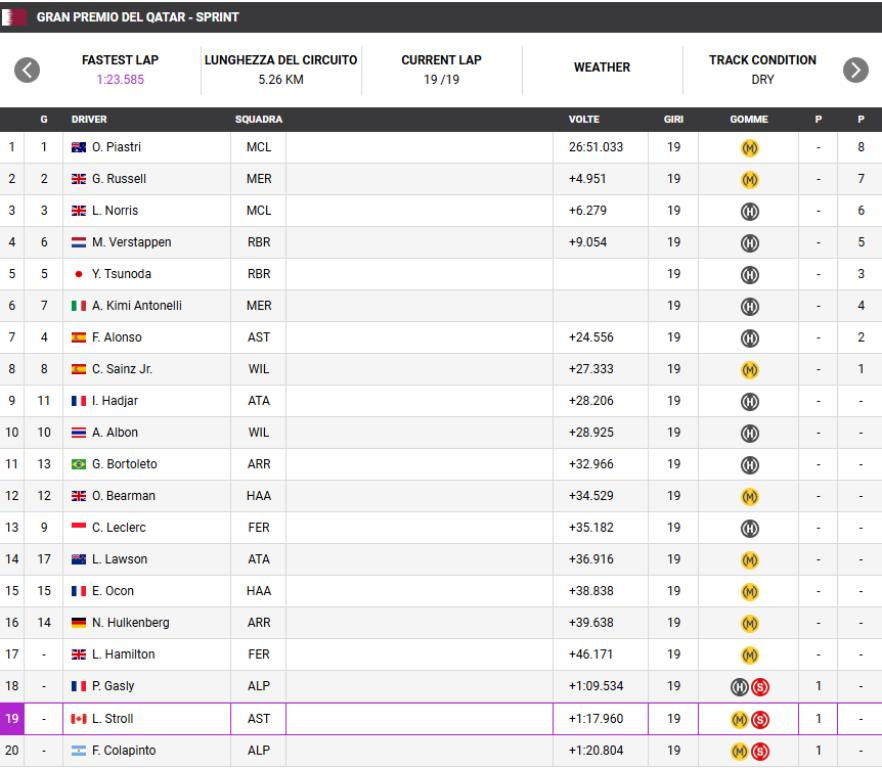Click the medium tyre icon in Lawson's row
The height and width of the screenshot is (768, 882).
coord(749,560)
